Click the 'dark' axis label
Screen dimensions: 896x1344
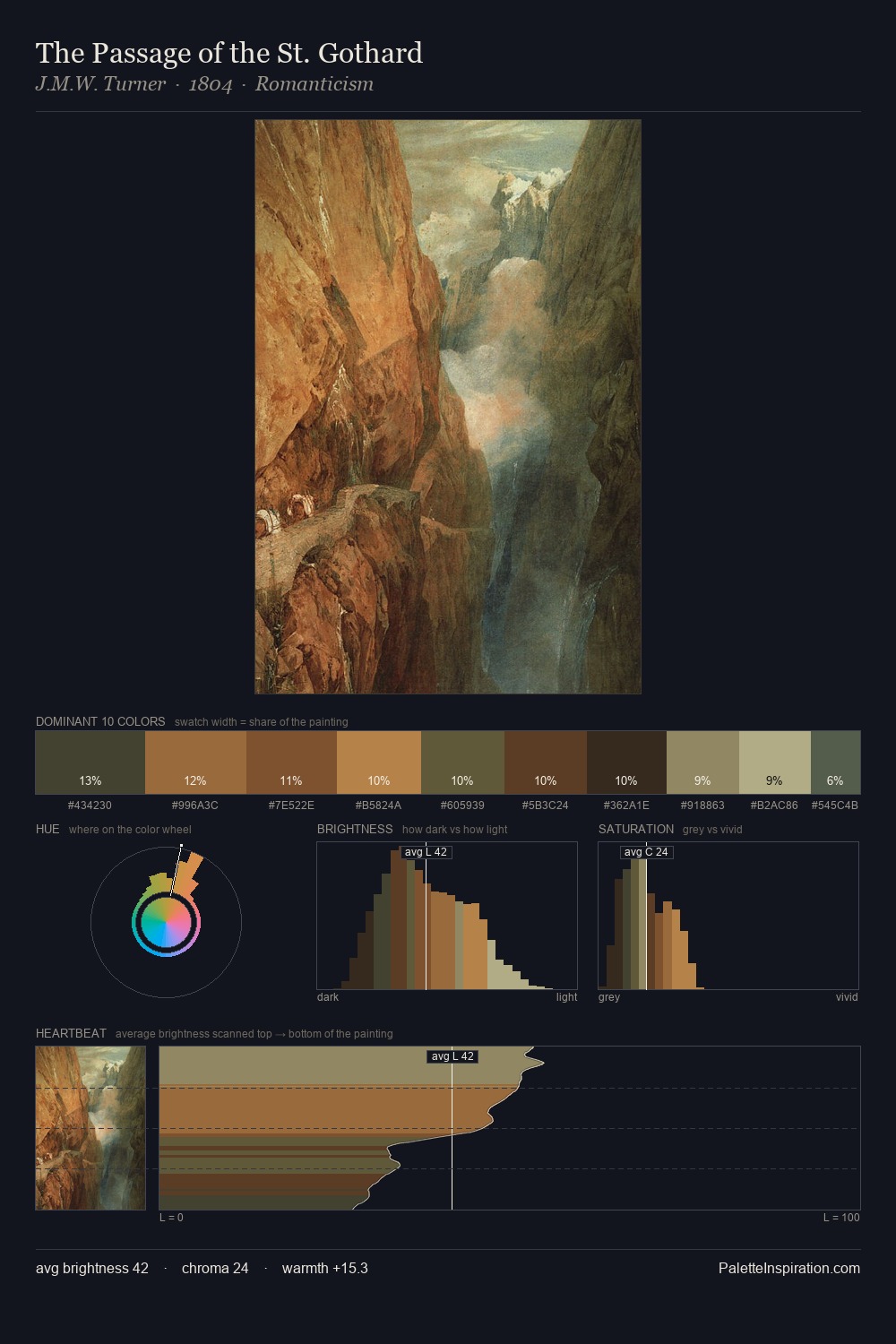328,997
